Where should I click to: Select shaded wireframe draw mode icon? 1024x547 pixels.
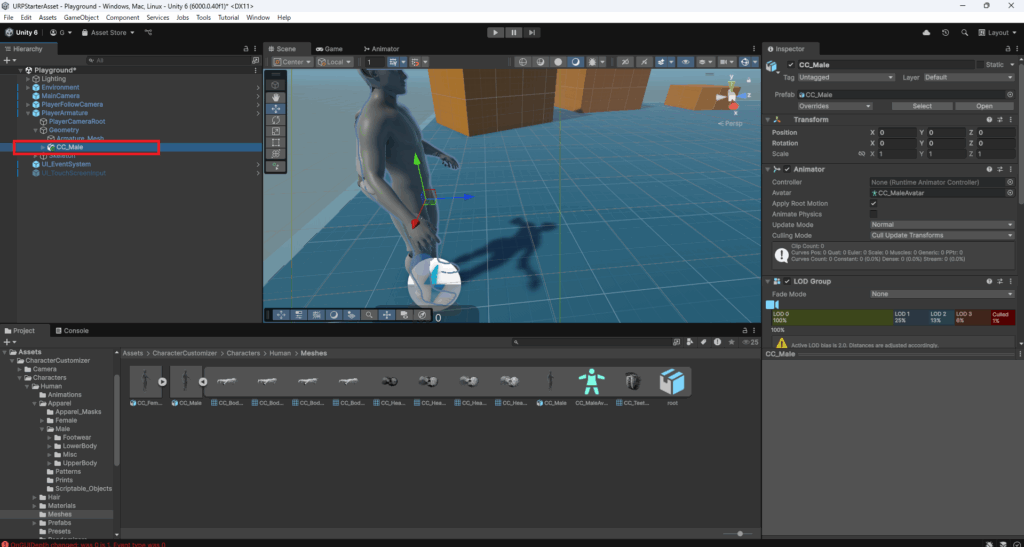tap(541, 62)
